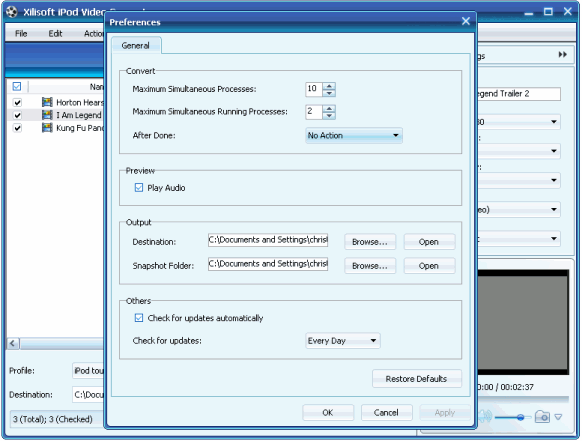Expand the second settings panel dropdown
Viewport: 582px width, 441px height.
pos(554,151)
